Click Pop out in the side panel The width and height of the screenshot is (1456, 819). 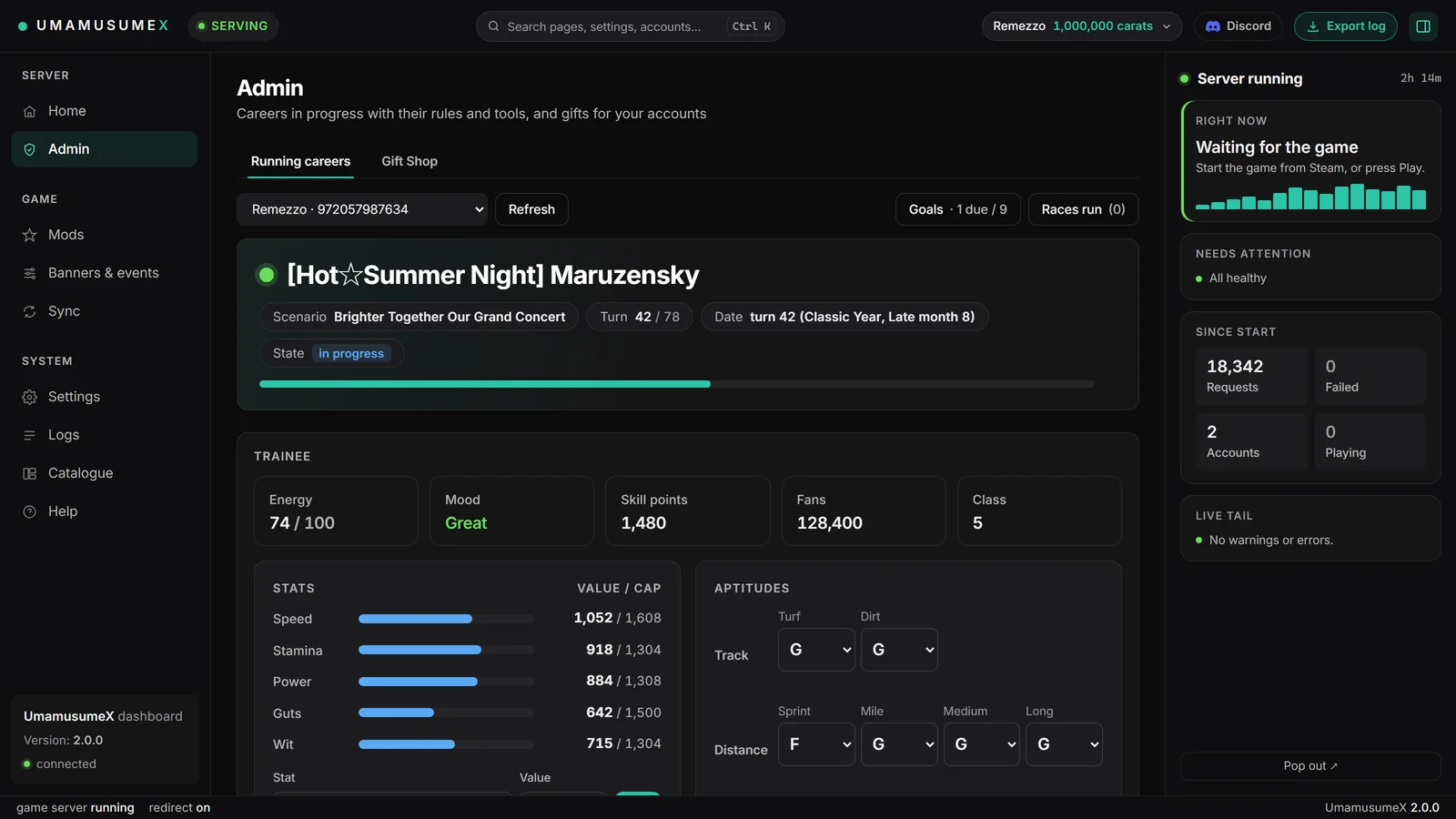tap(1310, 766)
